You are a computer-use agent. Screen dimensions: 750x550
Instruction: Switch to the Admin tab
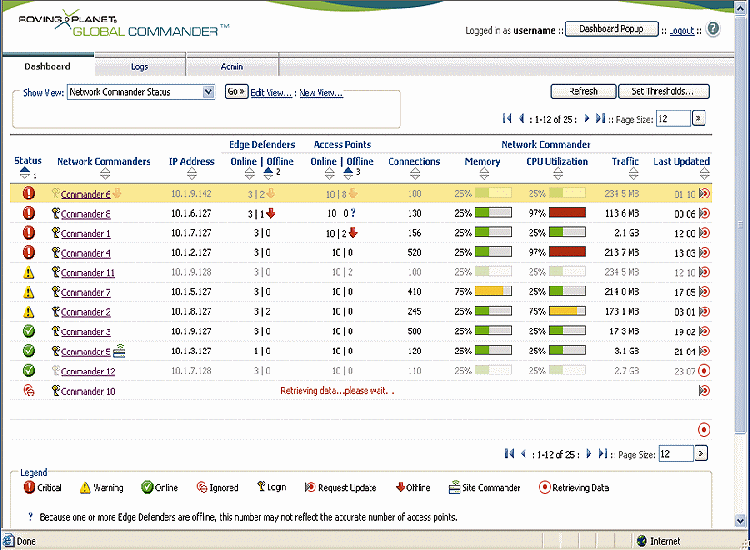point(232,66)
